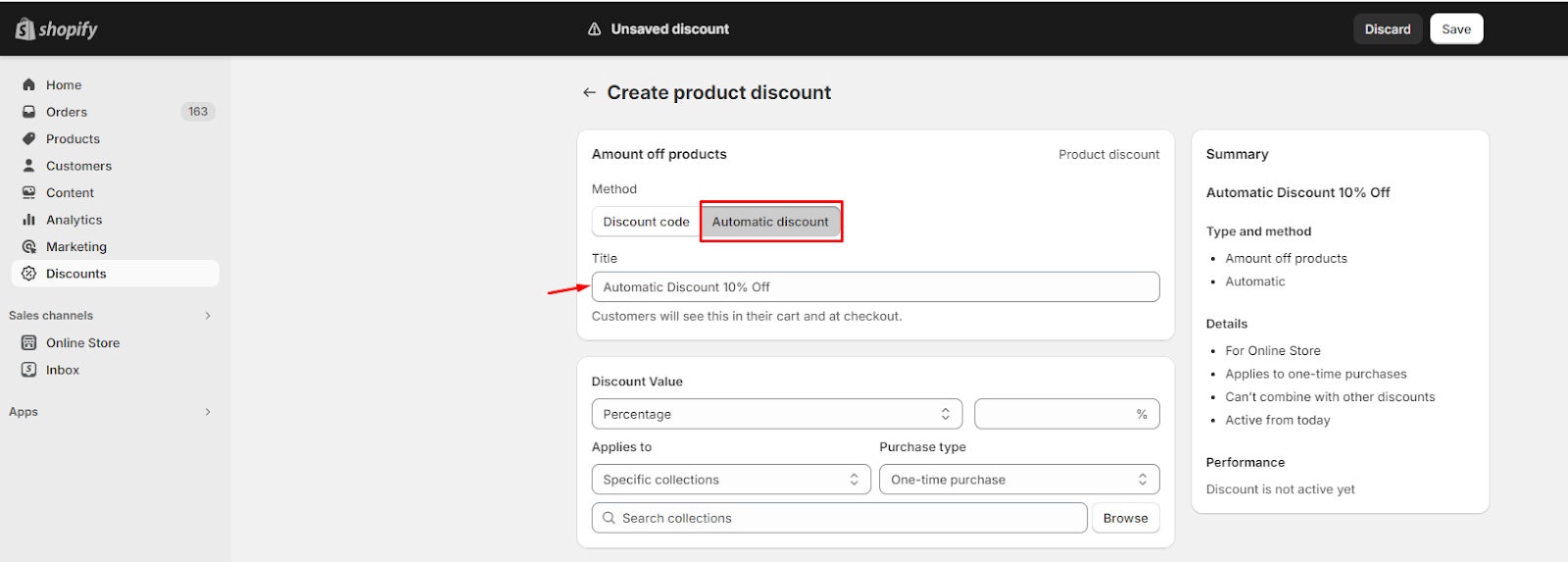Click the Browse collections button
The image size is (1568, 562).
point(1125,518)
